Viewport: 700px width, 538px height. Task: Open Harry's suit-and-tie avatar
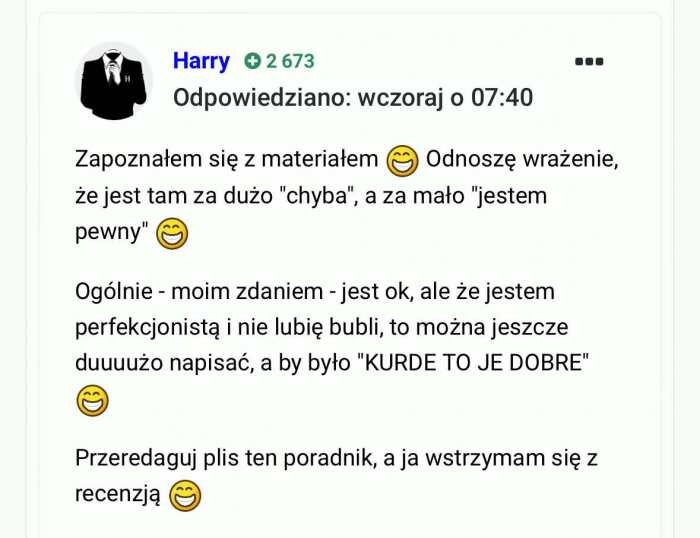(114, 81)
